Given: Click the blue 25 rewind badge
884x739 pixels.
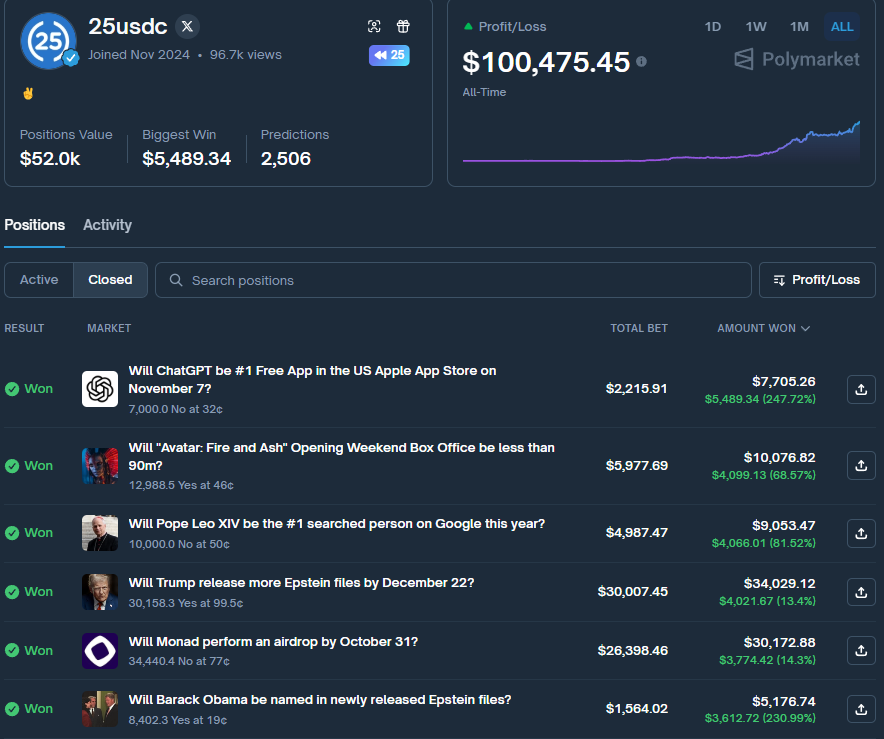Looking at the screenshot, I should coord(389,55).
